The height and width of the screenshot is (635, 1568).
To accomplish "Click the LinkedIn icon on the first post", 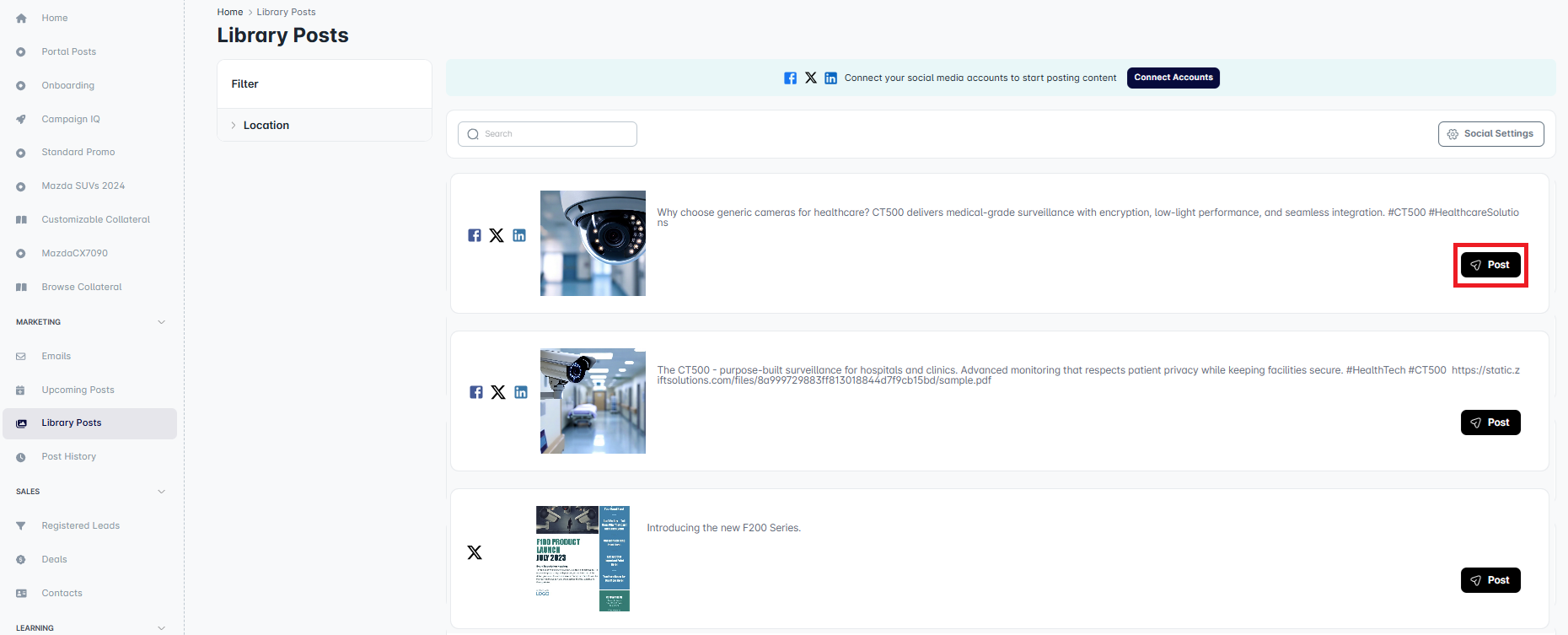I will [519, 235].
